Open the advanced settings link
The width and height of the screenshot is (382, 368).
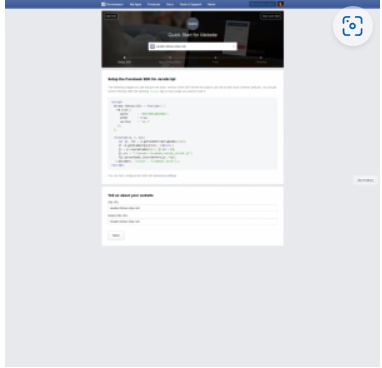click(x=165, y=176)
